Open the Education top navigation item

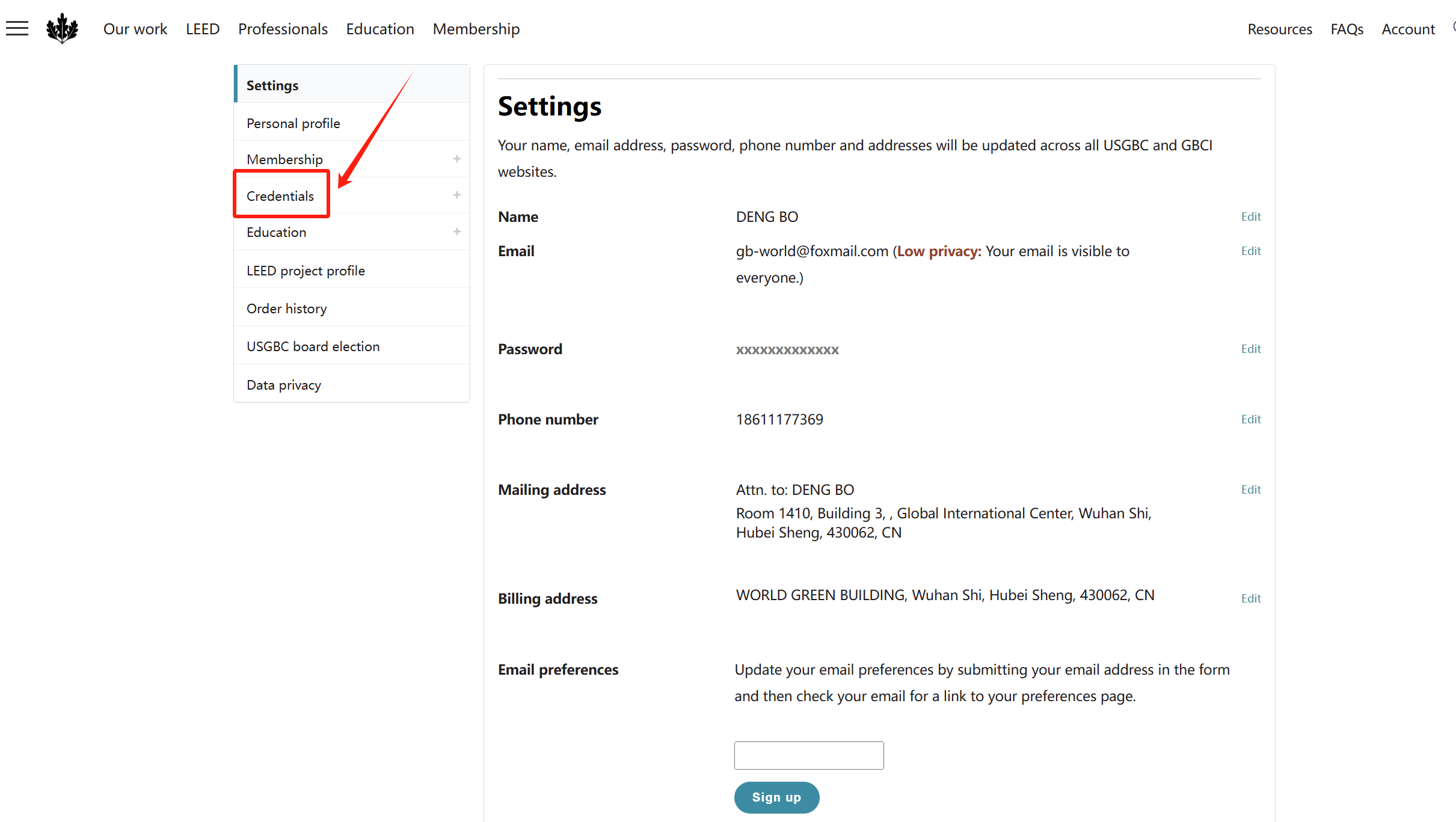pyautogui.click(x=380, y=29)
